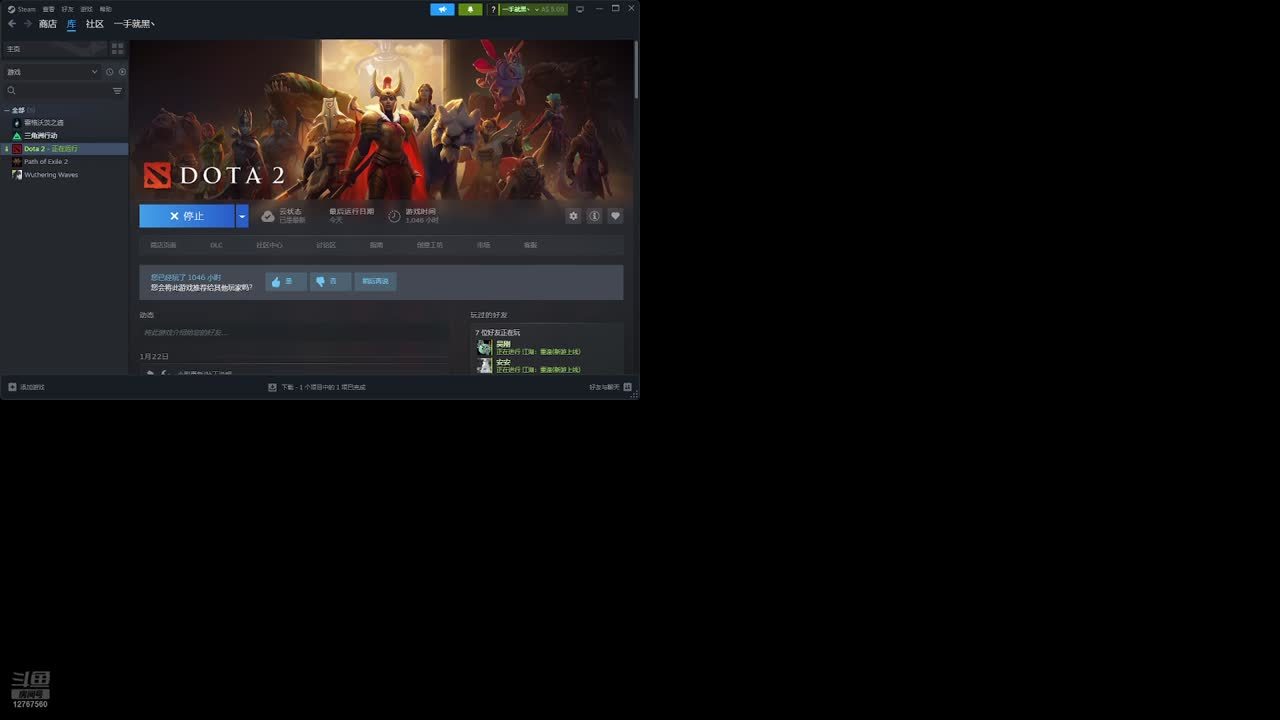Expand the launch options arrow beside 停止

tap(242, 216)
